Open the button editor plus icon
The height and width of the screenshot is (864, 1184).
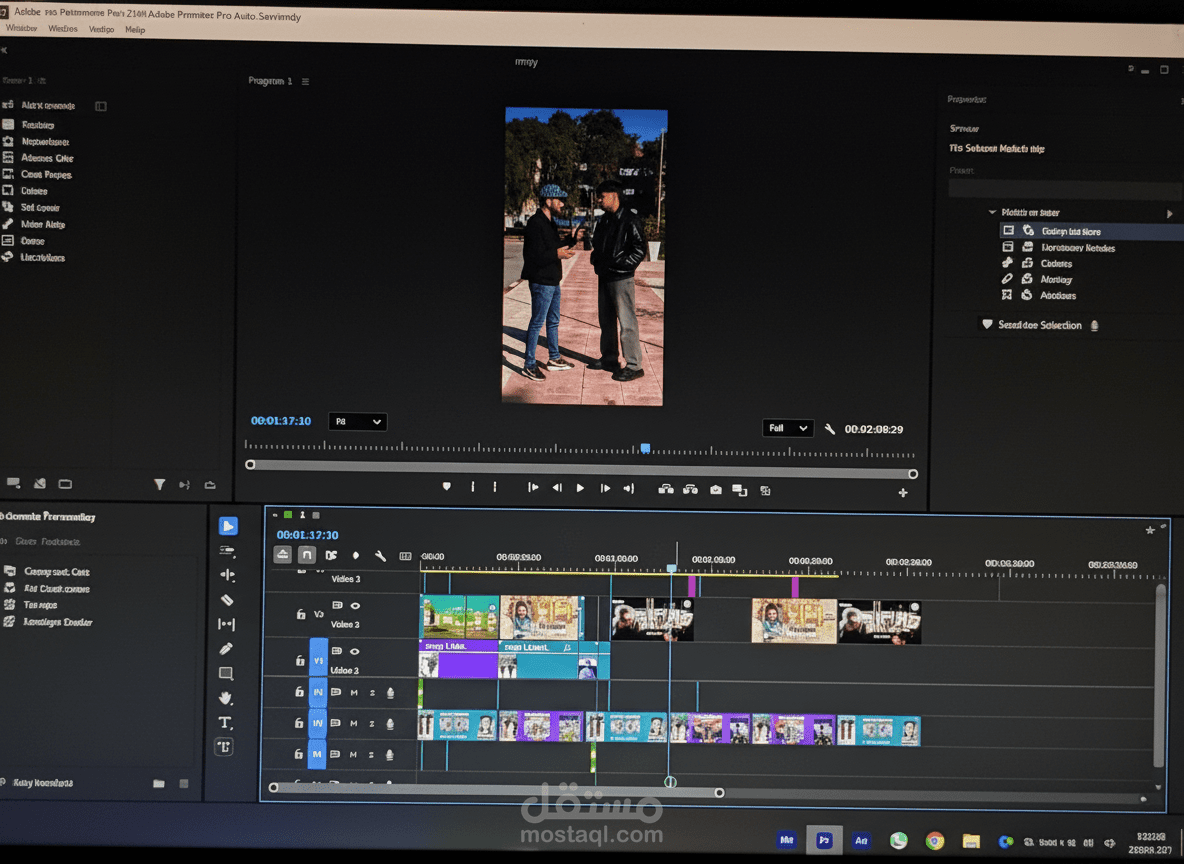[902, 492]
